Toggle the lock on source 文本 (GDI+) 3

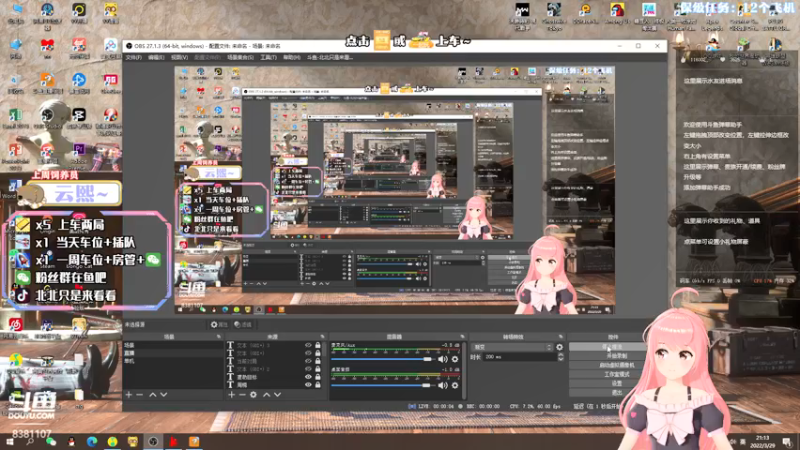point(318,345)
